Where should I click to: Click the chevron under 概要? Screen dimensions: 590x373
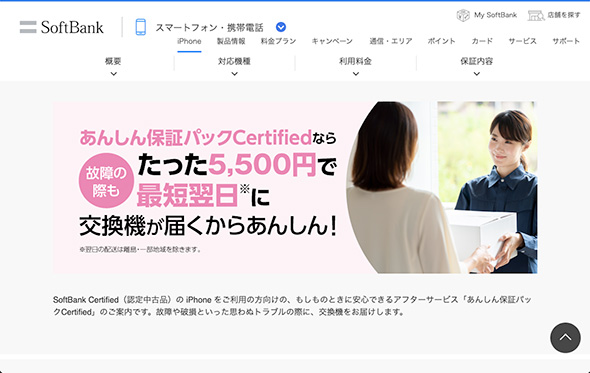113,74
